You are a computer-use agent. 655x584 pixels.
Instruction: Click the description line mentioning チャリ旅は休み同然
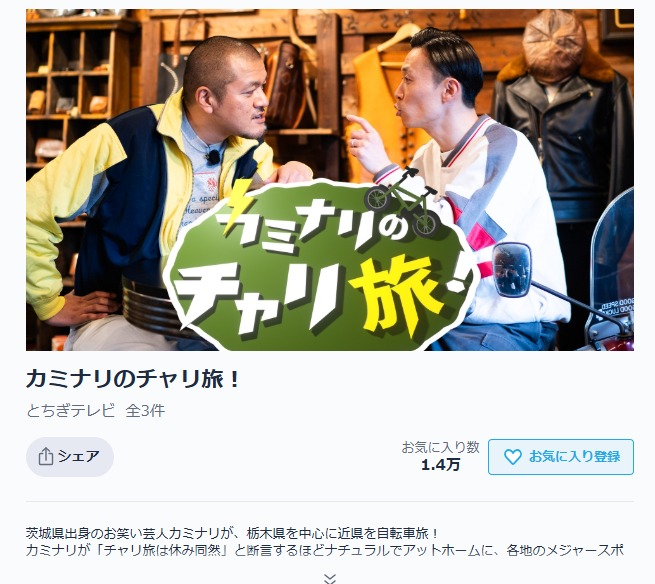tap(325, 550)
